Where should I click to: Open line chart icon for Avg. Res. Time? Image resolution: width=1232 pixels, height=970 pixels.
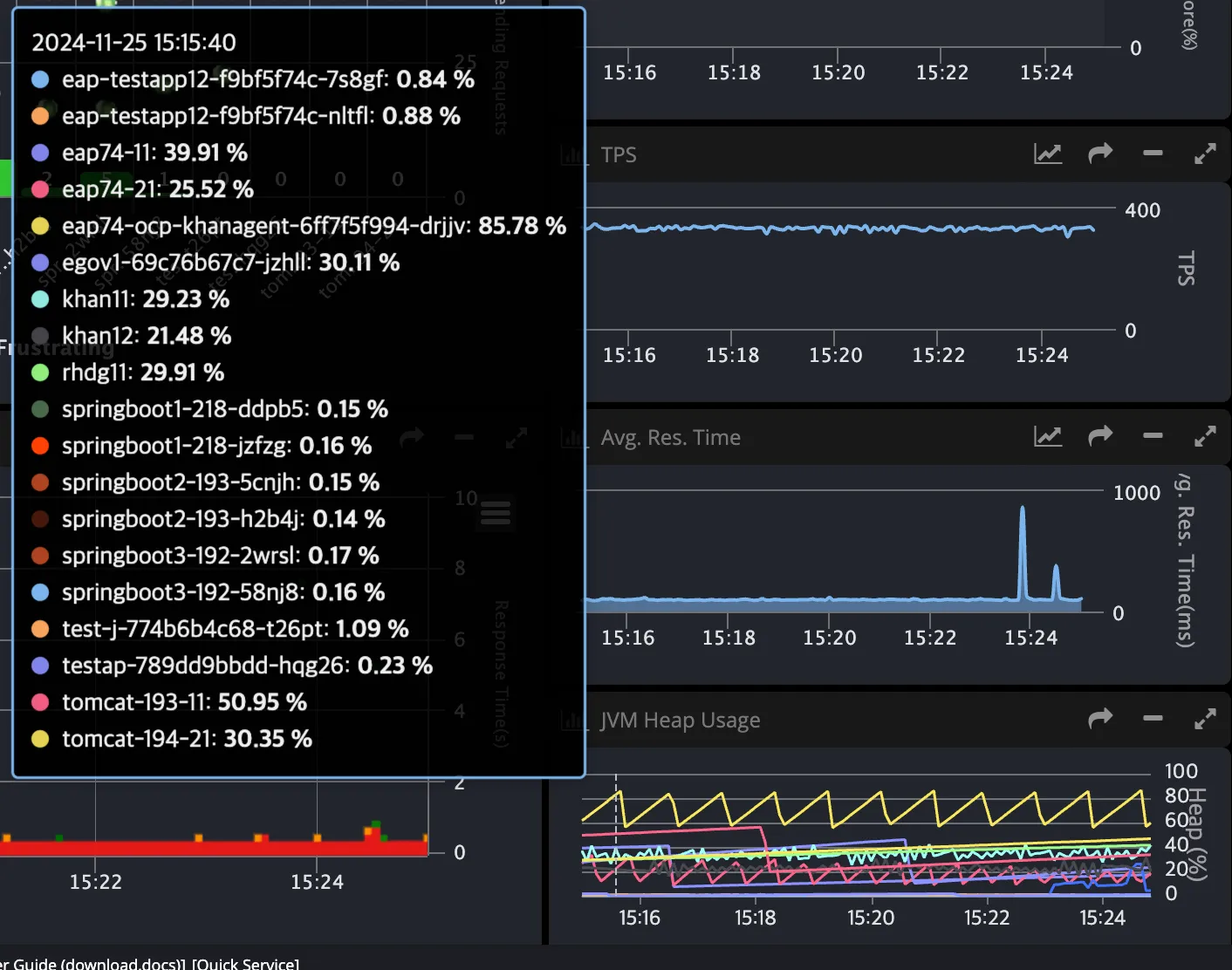click(x=1047, y=437)
